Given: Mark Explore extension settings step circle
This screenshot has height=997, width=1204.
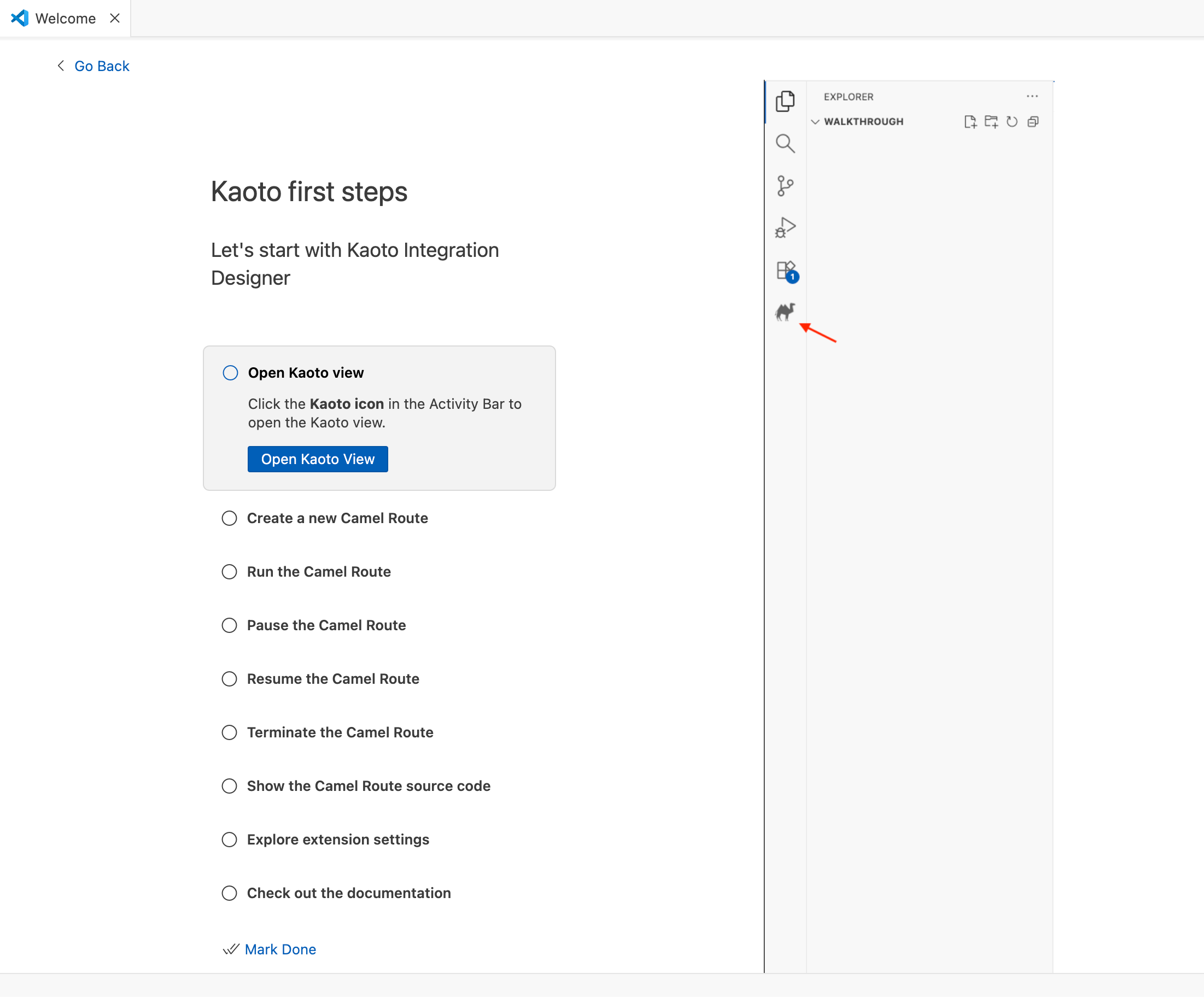Looking at the screenshot, I should (229, 840).
